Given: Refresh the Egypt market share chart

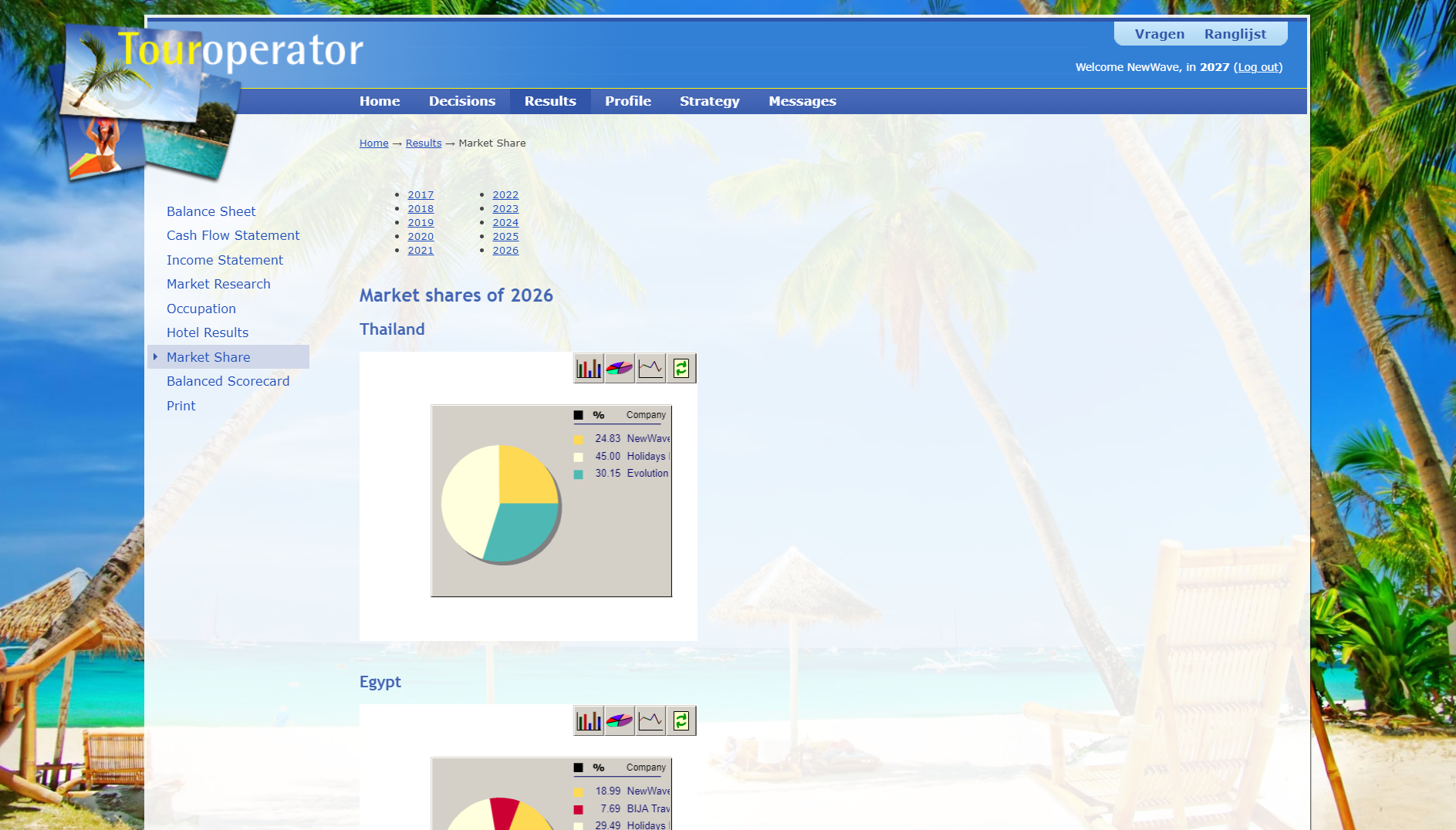Looking at the screenshot, I should [x=681, y=720].
